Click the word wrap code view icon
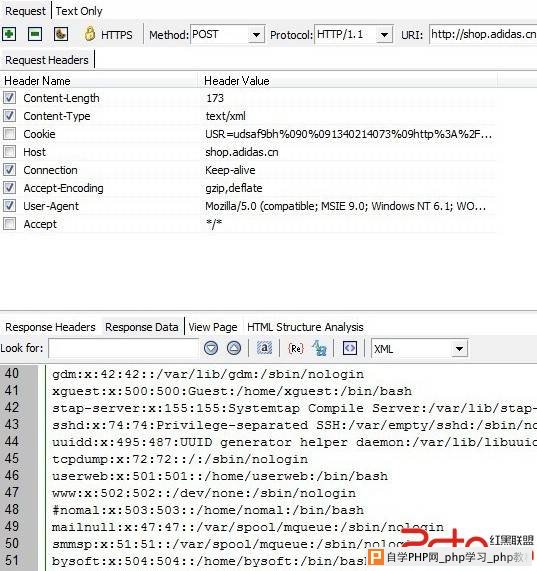 point(350,348)
